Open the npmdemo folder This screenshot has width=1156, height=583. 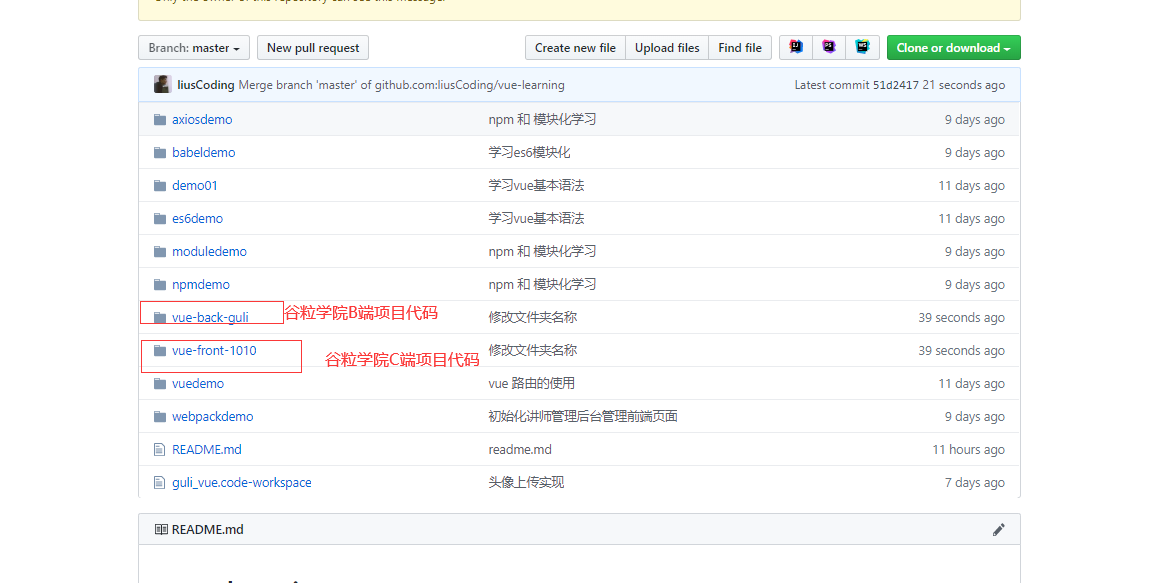tap(201, 284)
